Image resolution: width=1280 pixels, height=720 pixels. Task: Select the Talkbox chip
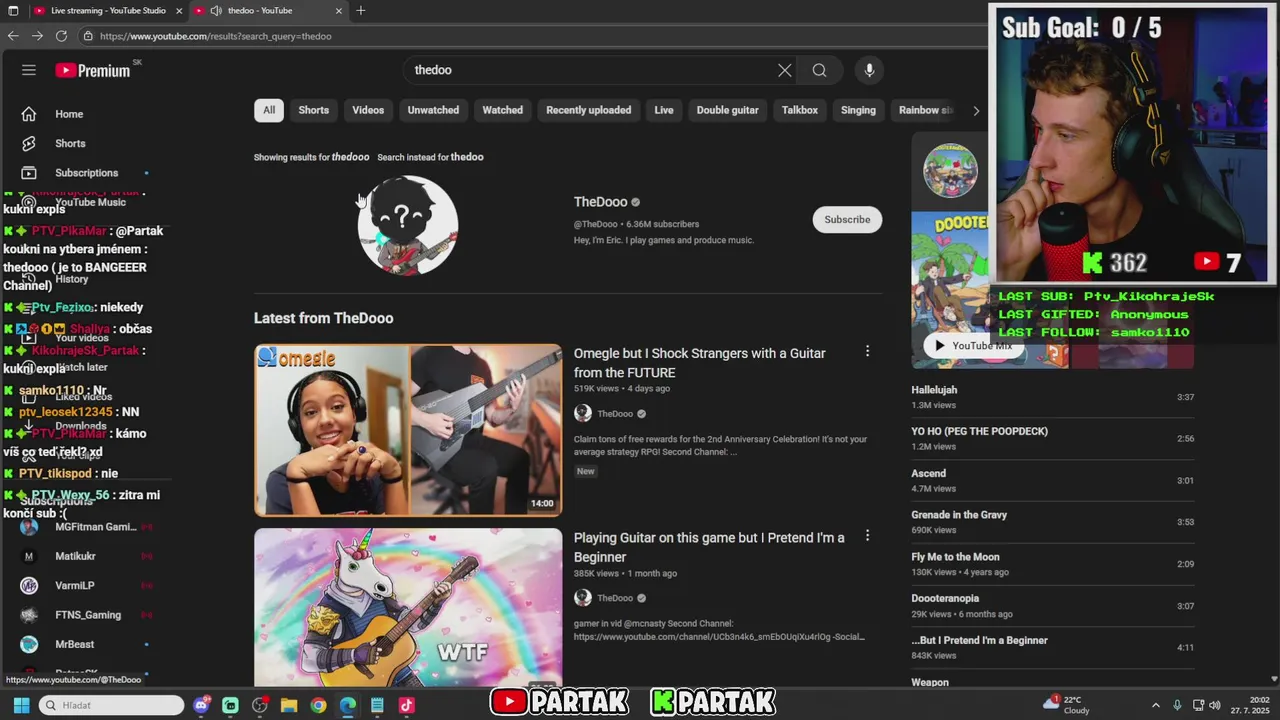point(799,110)
